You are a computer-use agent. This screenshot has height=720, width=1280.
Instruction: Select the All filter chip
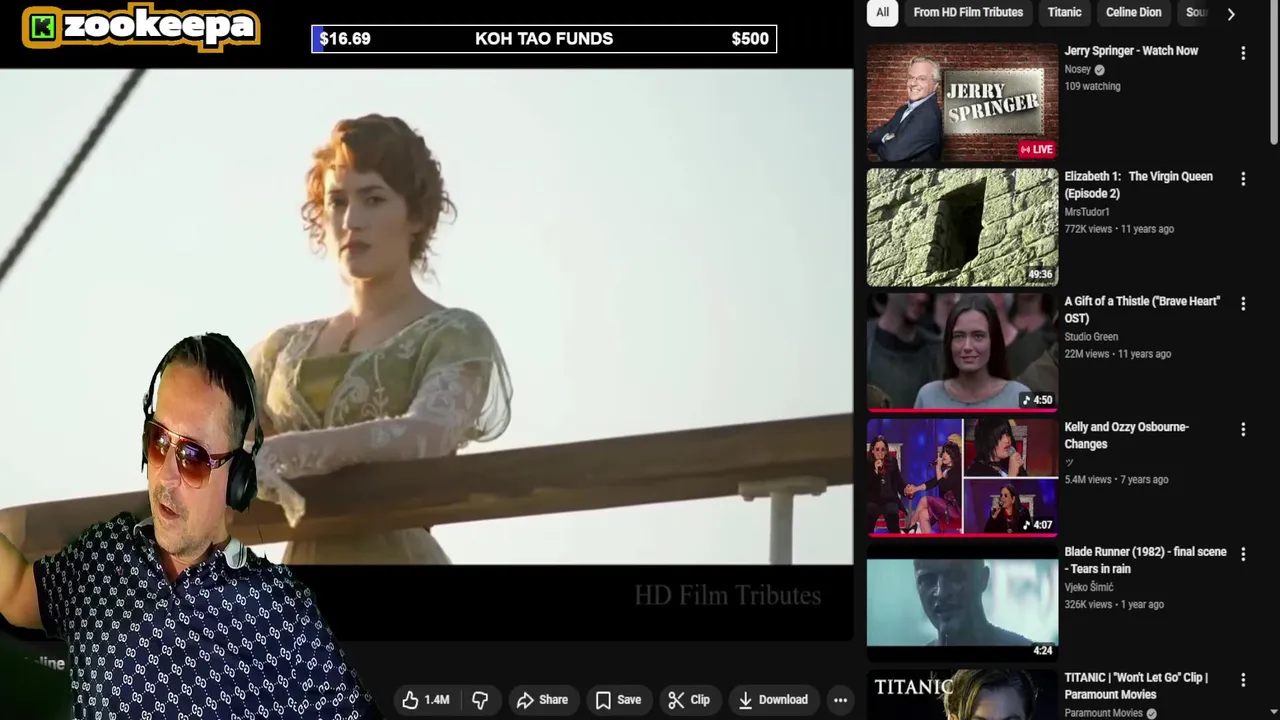pos(882,12)
